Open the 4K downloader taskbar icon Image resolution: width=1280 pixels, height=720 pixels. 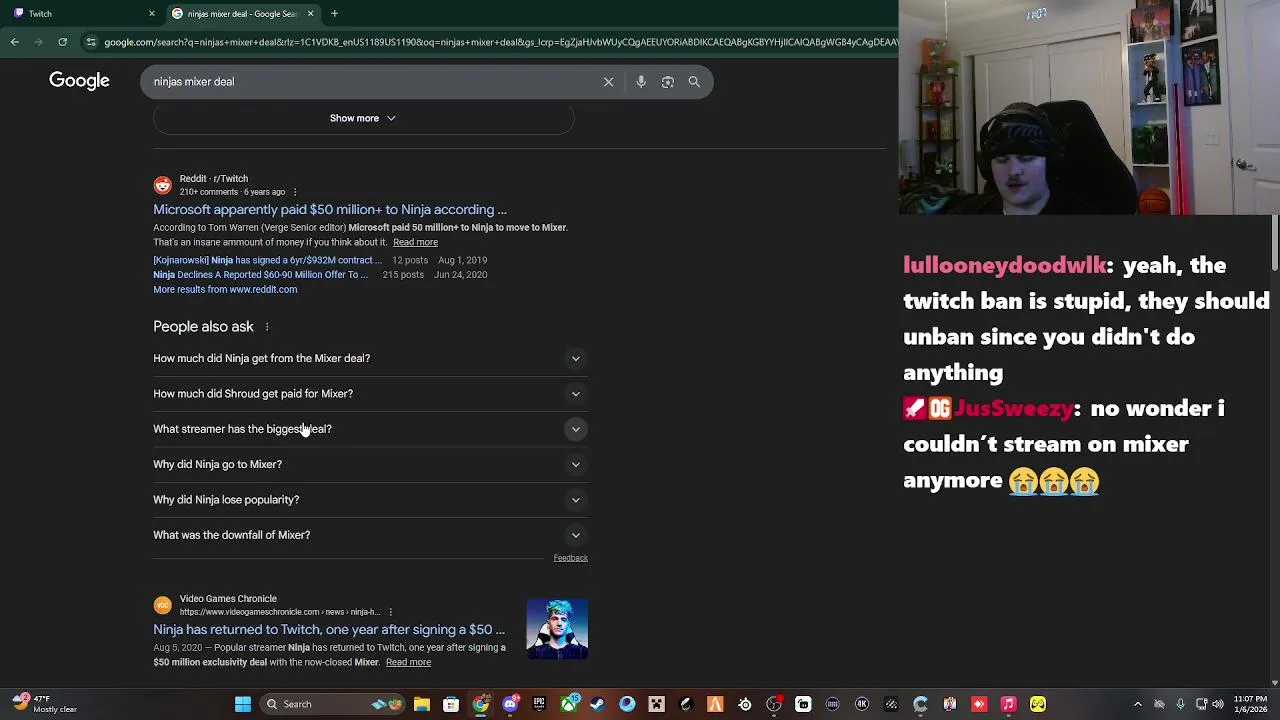[862, 704]
